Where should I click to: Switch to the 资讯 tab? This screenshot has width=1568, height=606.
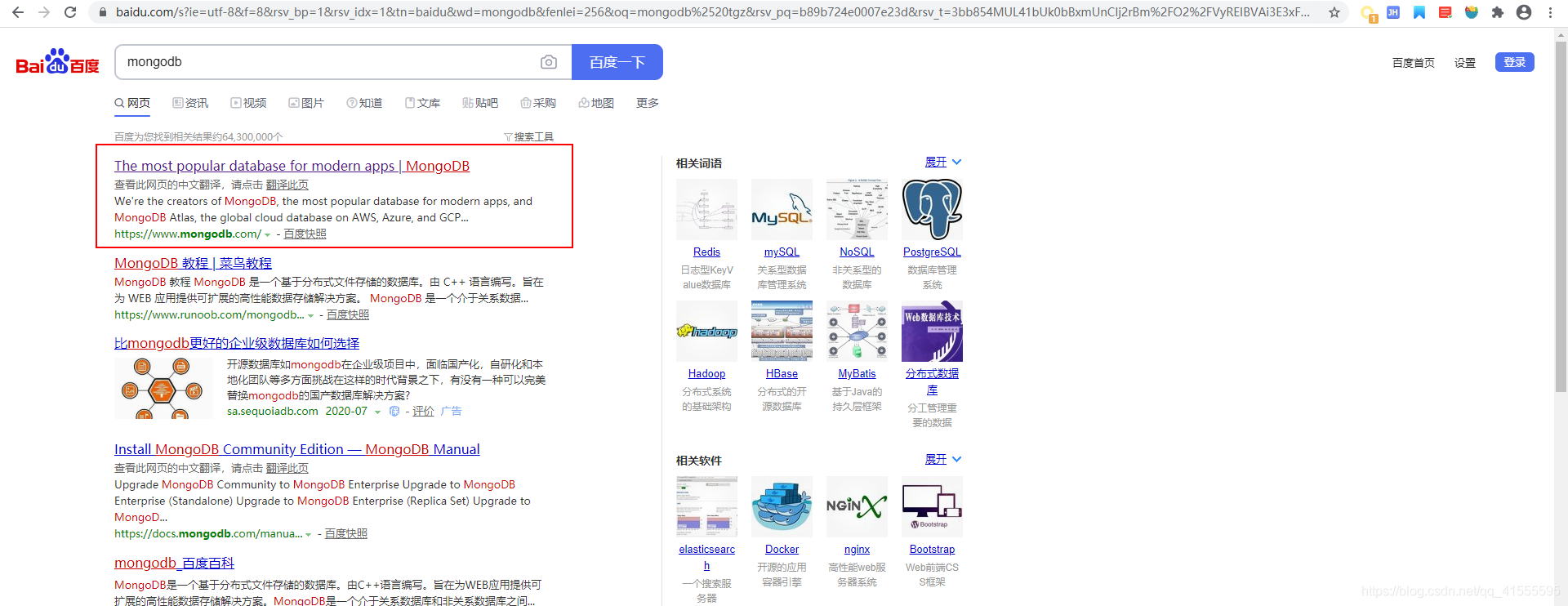190,103
